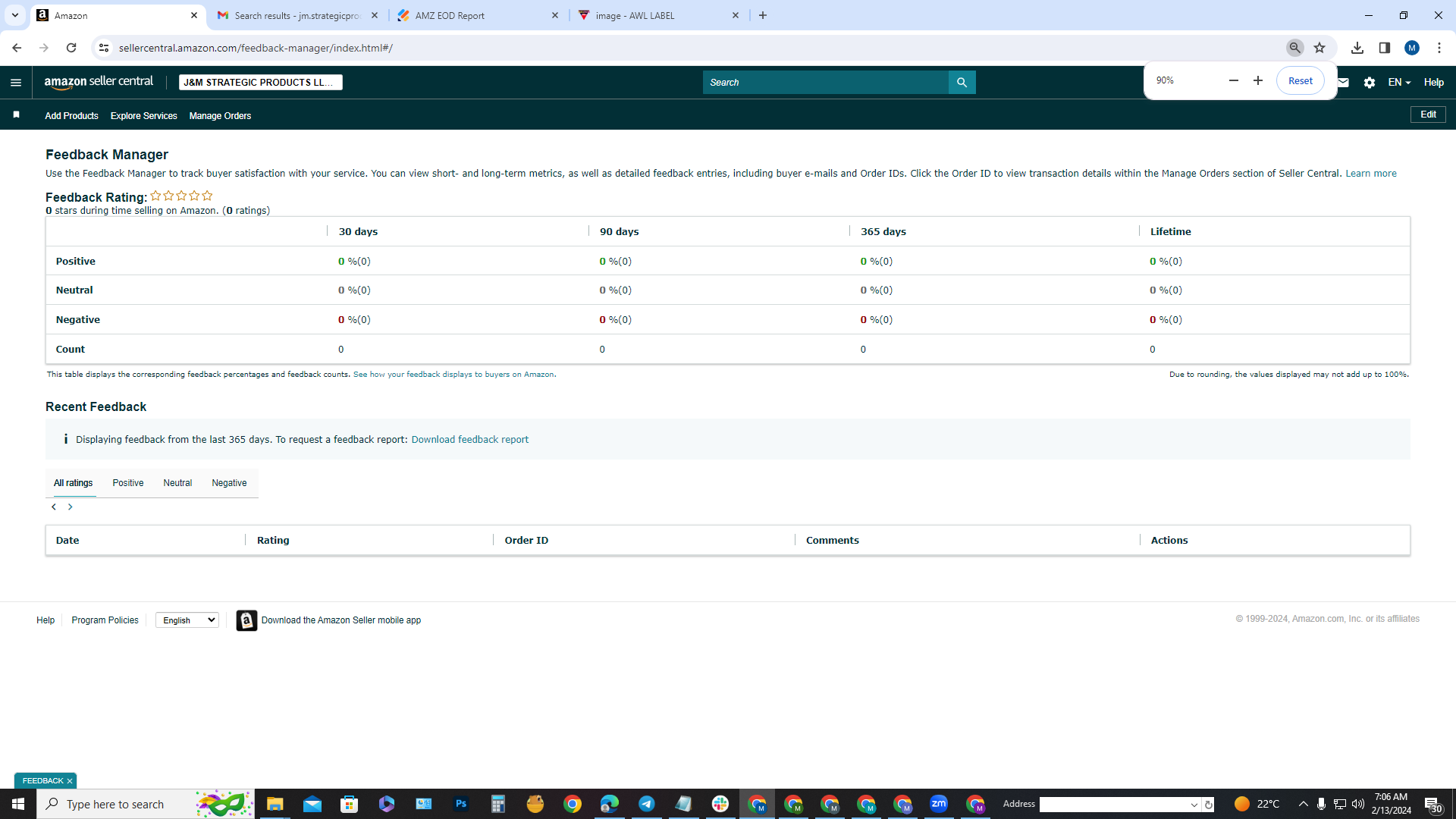Viewport: 1456px width, 819px height.
Task: Open the J&M STRATEGIC PRODUCTS account switcher
Action: 261,83
